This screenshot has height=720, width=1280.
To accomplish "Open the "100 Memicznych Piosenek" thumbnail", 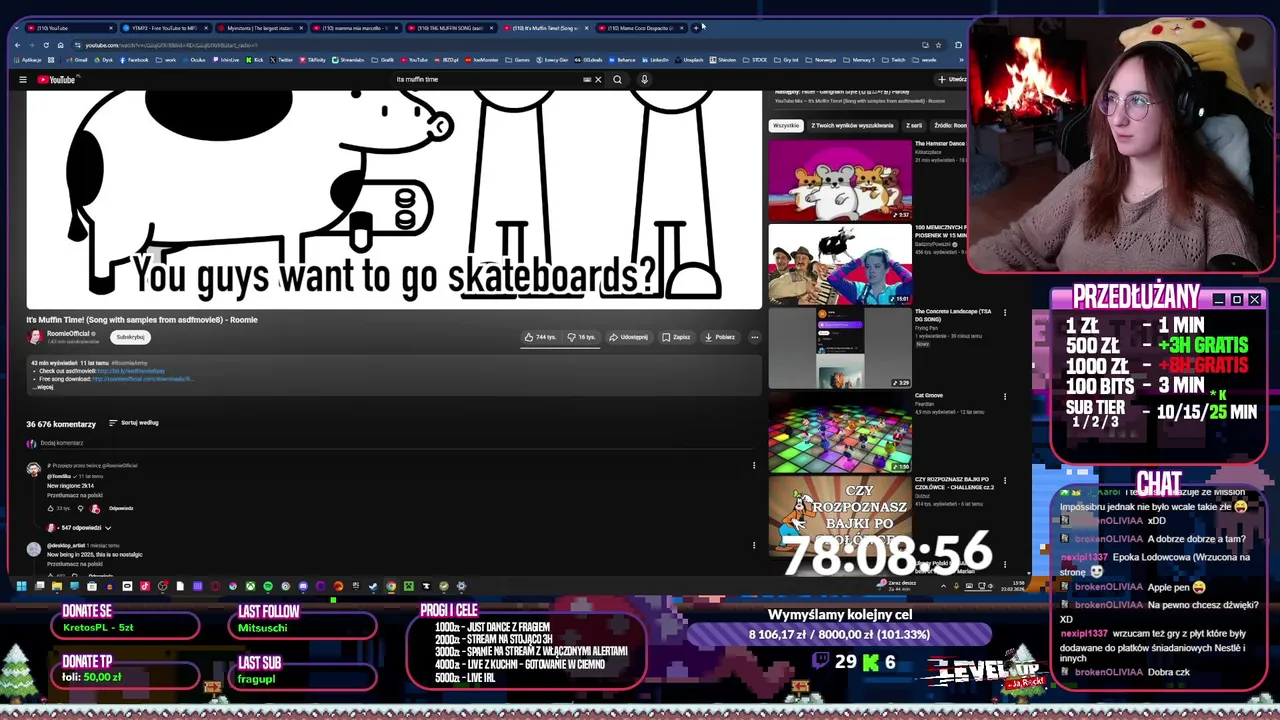I will coord(840,264).
